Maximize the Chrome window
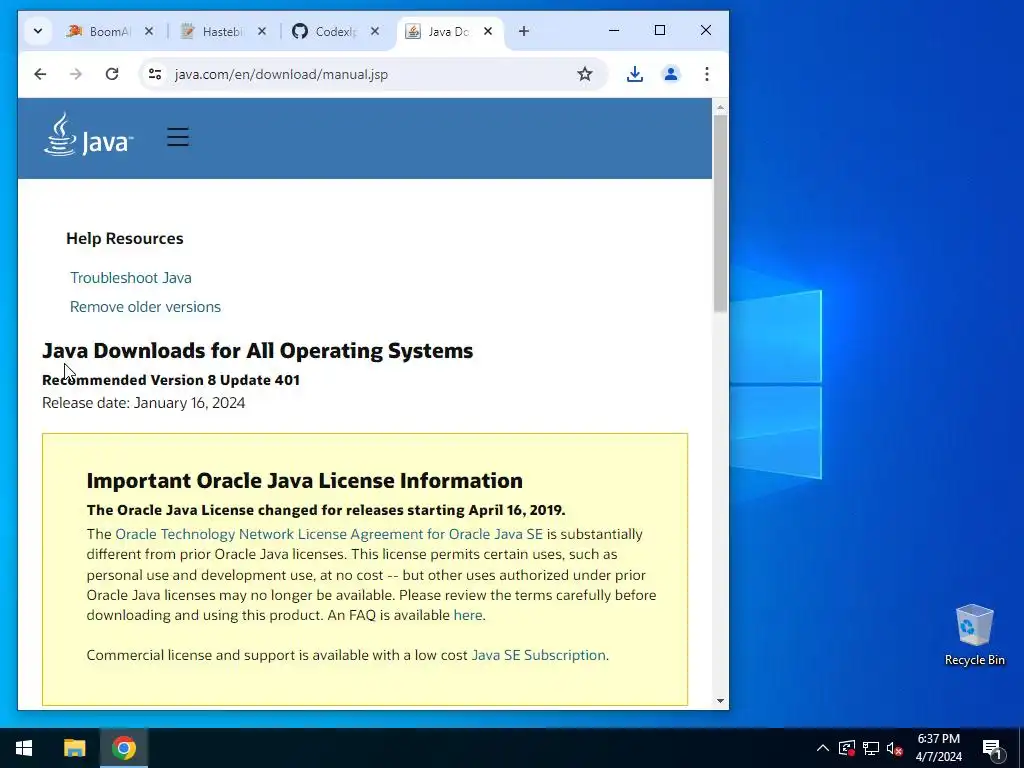The height and width of the screenshot is (768, 1024). click(x=660, y=31)
